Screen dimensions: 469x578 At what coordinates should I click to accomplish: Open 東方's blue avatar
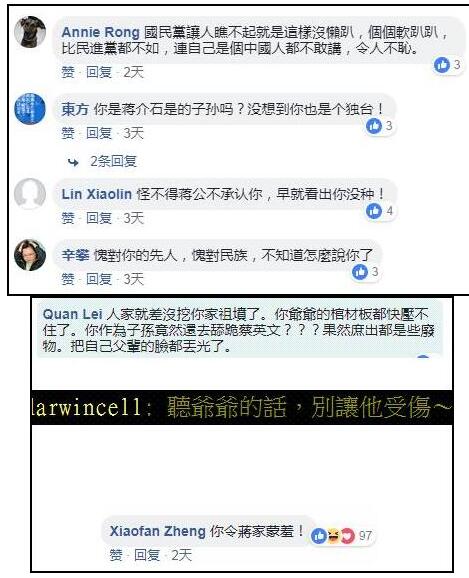pos(30,109)
